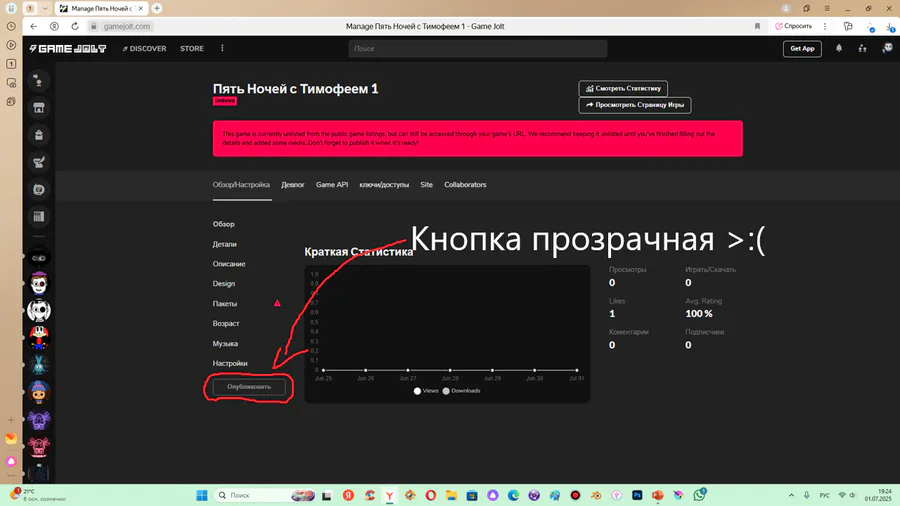900x506 pixels.
Task: Open the notifications bell icon
Action: [839, 49]
